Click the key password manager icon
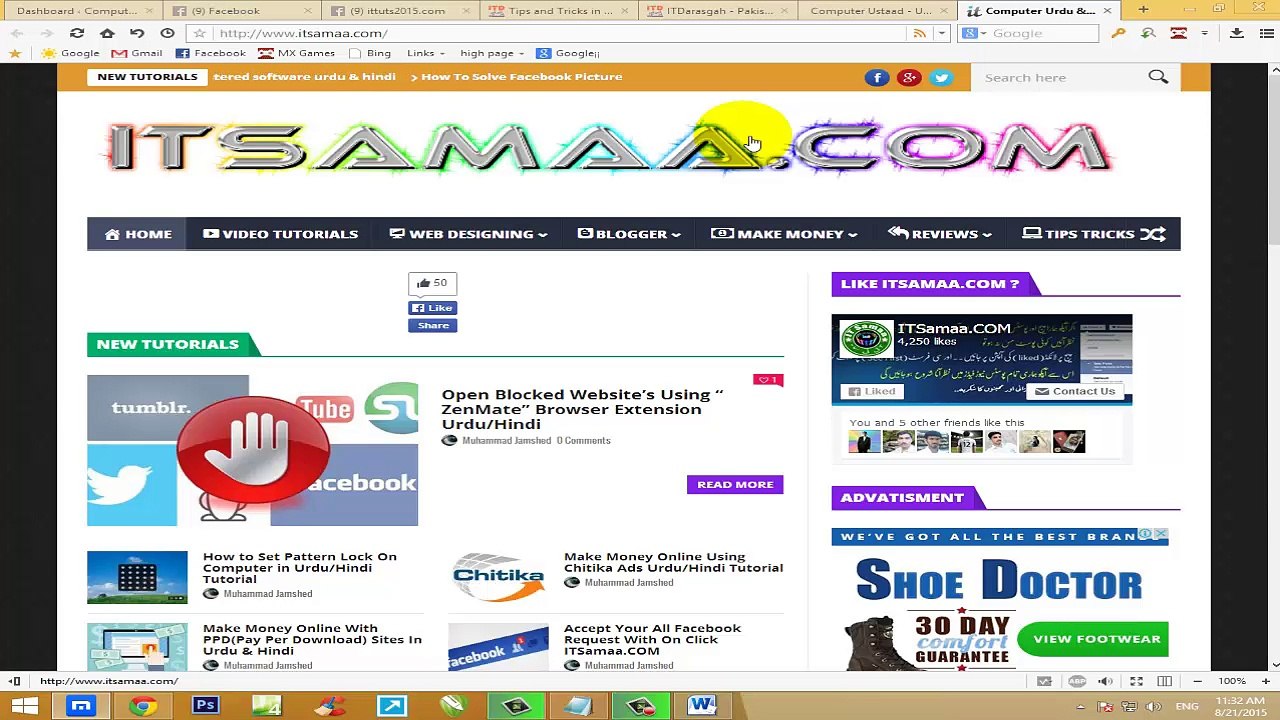This screenshot has height=720, width=1280. pos(1118,33)
